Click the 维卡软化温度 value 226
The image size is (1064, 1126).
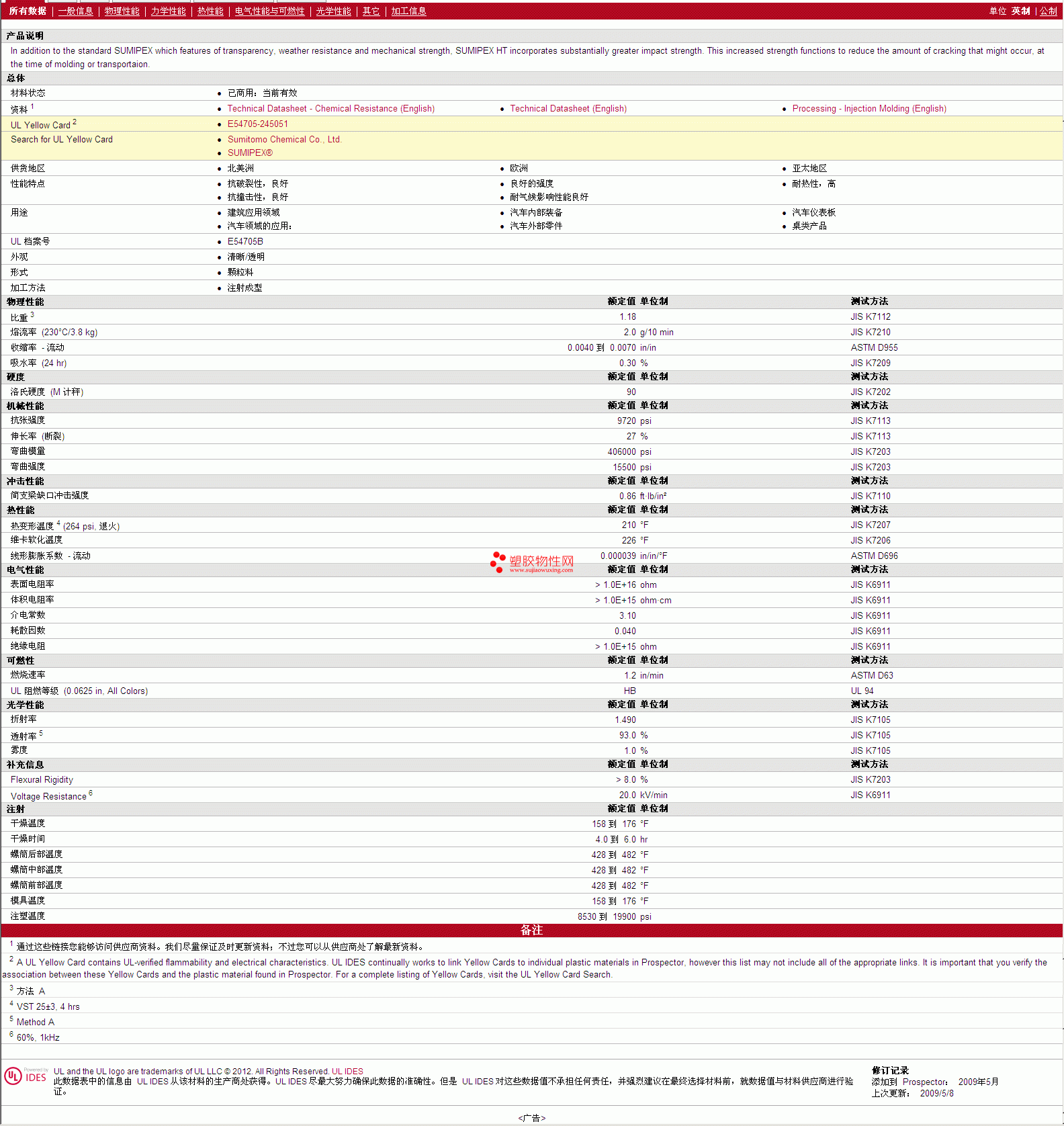[629, 541]
